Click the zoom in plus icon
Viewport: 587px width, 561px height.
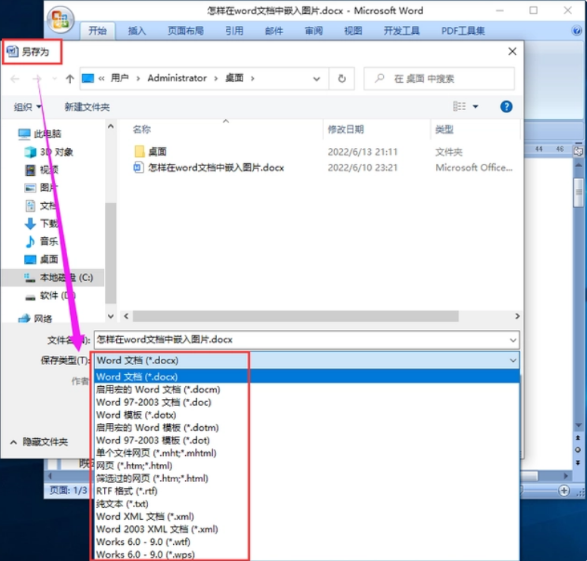coord(564,490)
